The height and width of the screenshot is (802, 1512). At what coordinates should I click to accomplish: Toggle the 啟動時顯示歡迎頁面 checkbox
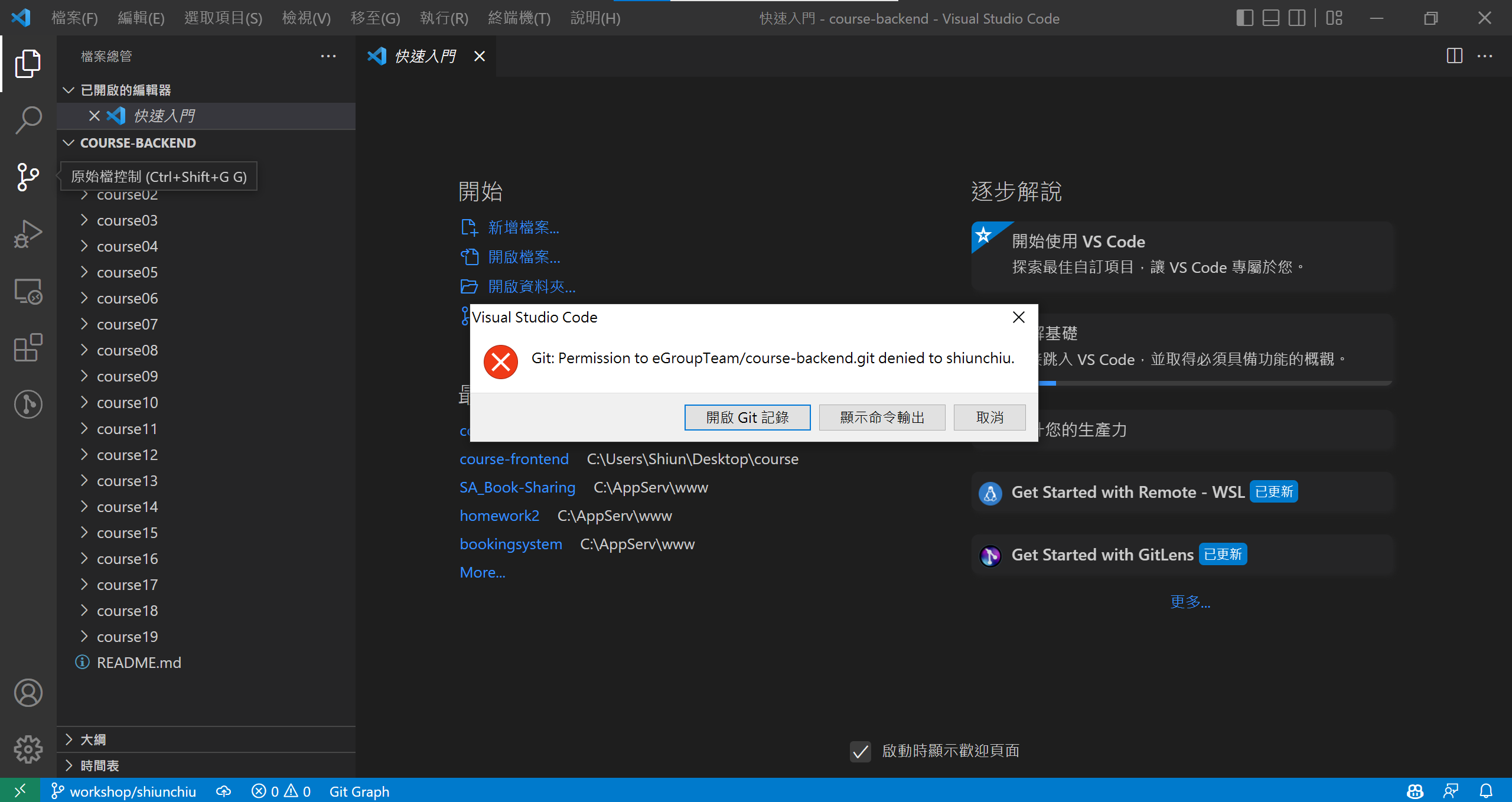(860, 751)
